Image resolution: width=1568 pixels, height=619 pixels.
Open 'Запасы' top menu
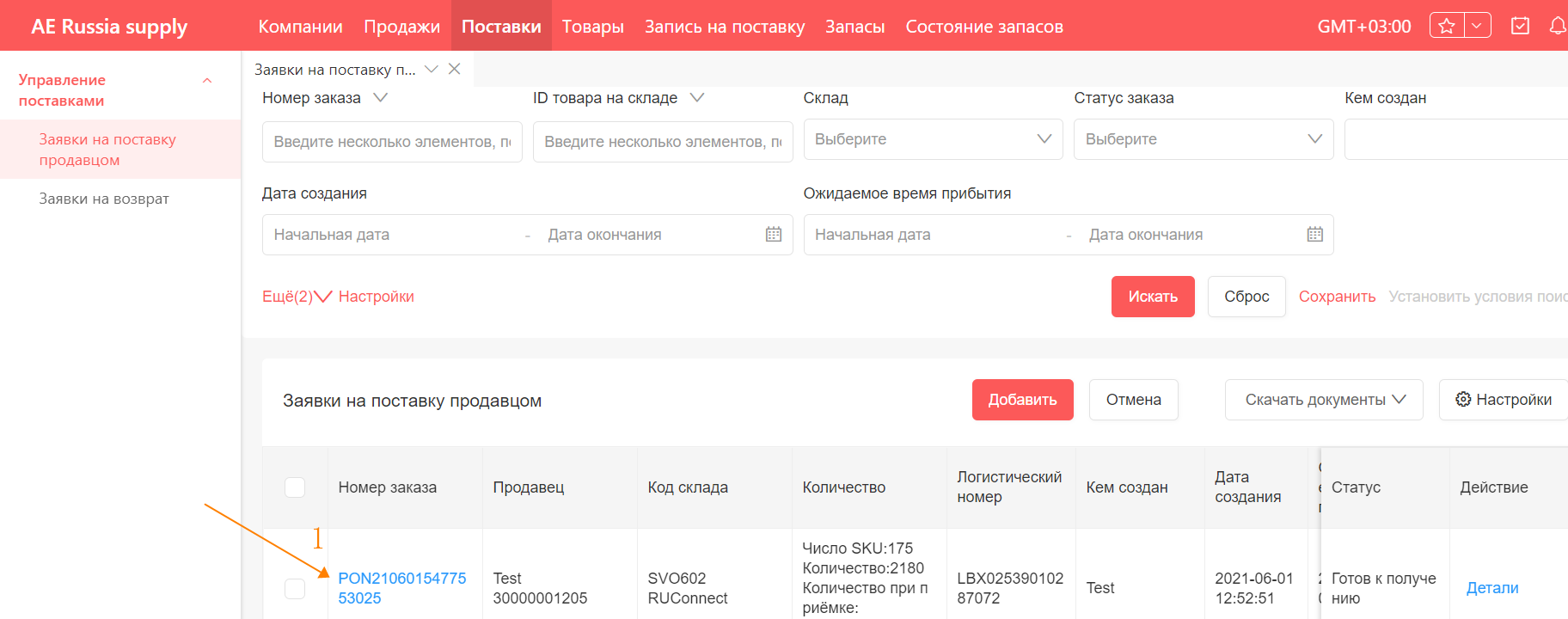click(x=854, y=27)
